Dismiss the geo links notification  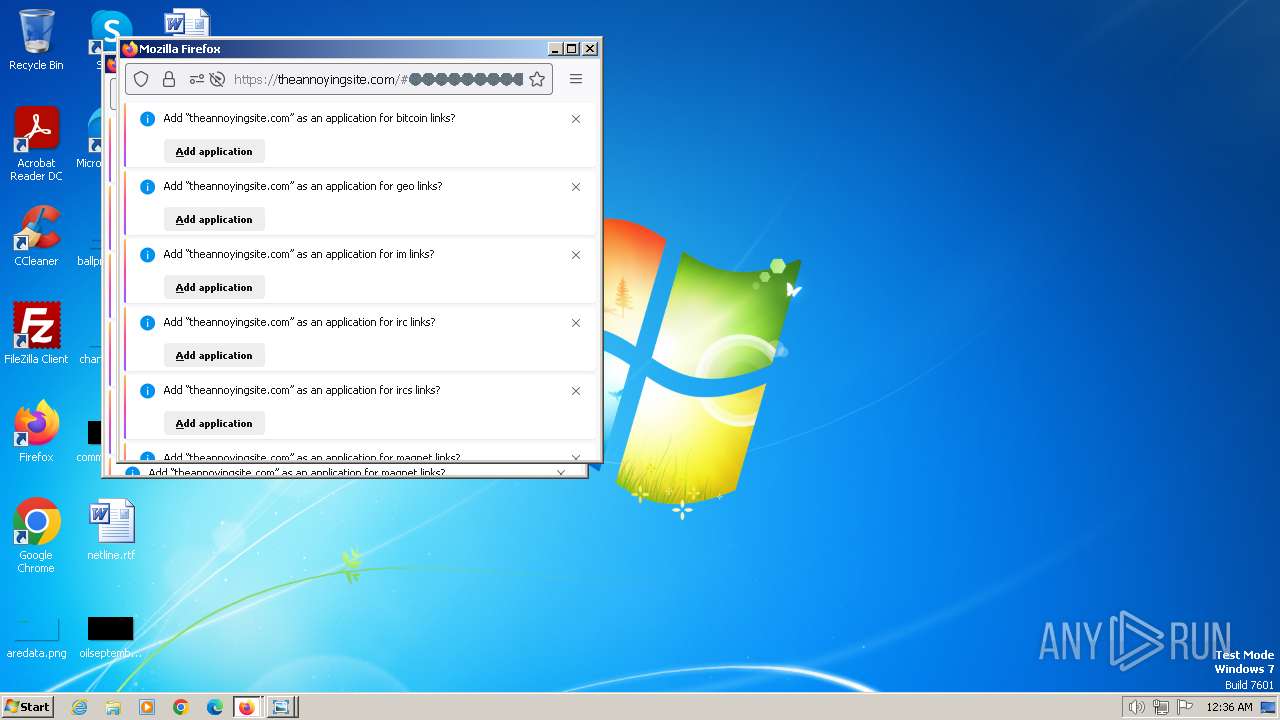[x=576, y=187]
